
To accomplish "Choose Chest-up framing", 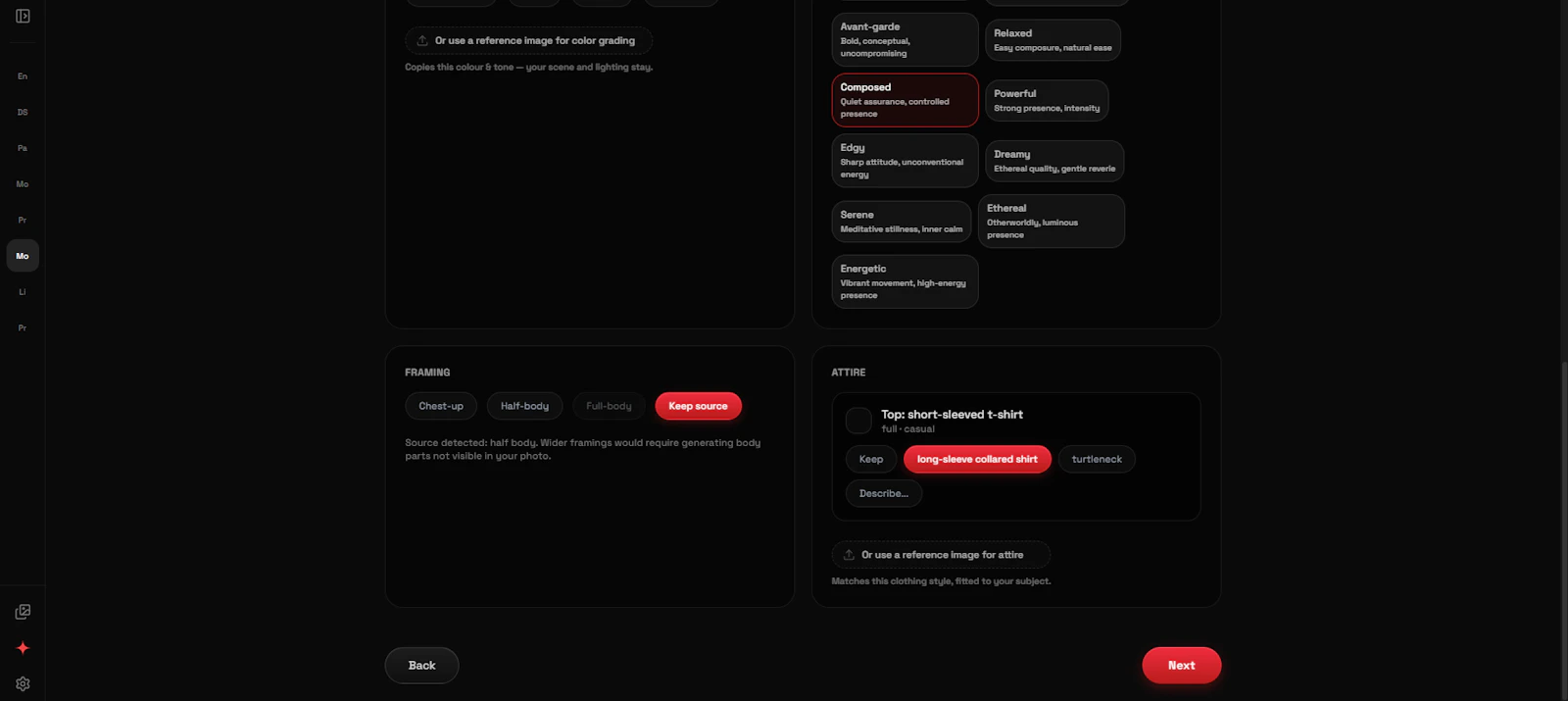I will (441, 406).
